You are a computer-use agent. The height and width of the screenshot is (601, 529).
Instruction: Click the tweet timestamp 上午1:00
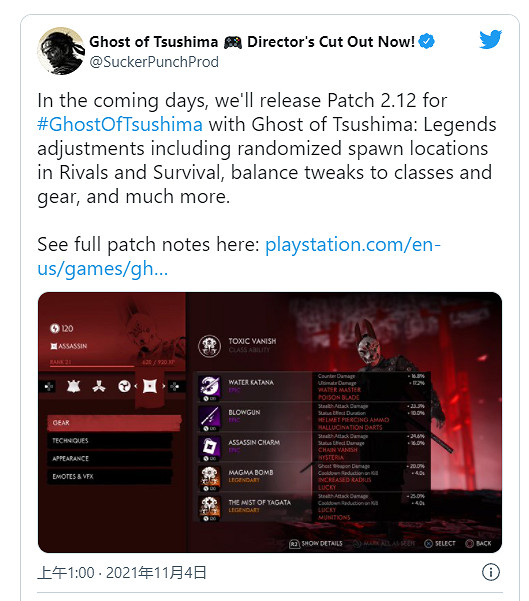pos(66,573)
